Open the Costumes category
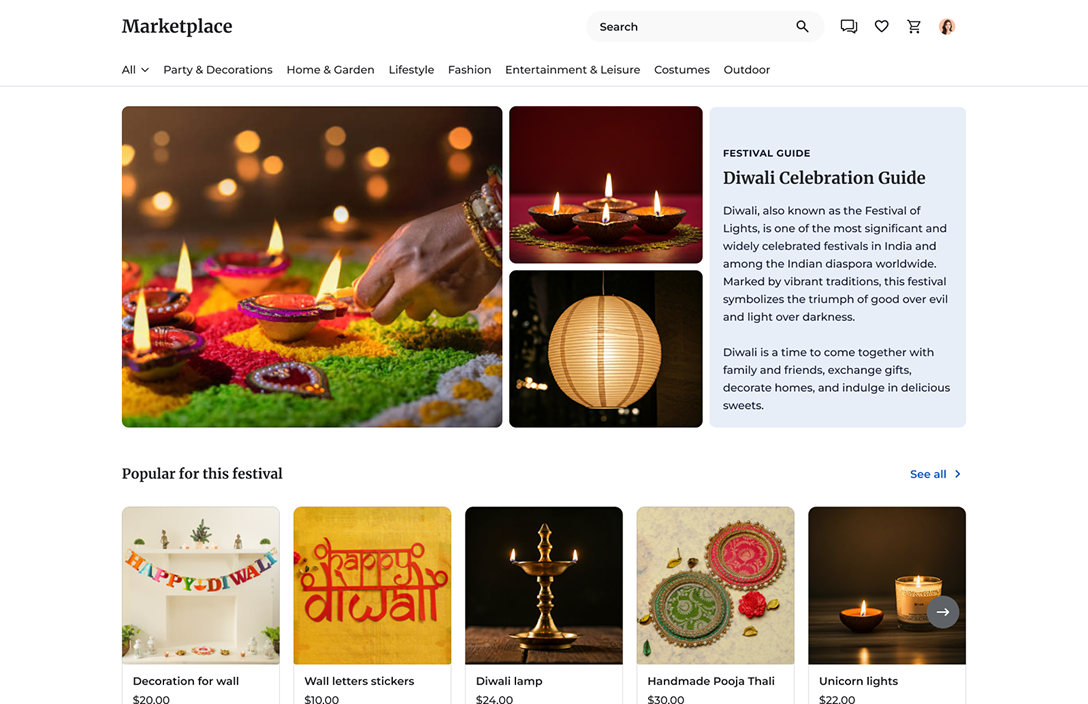 pyautogui.click(x=682, y=69)
